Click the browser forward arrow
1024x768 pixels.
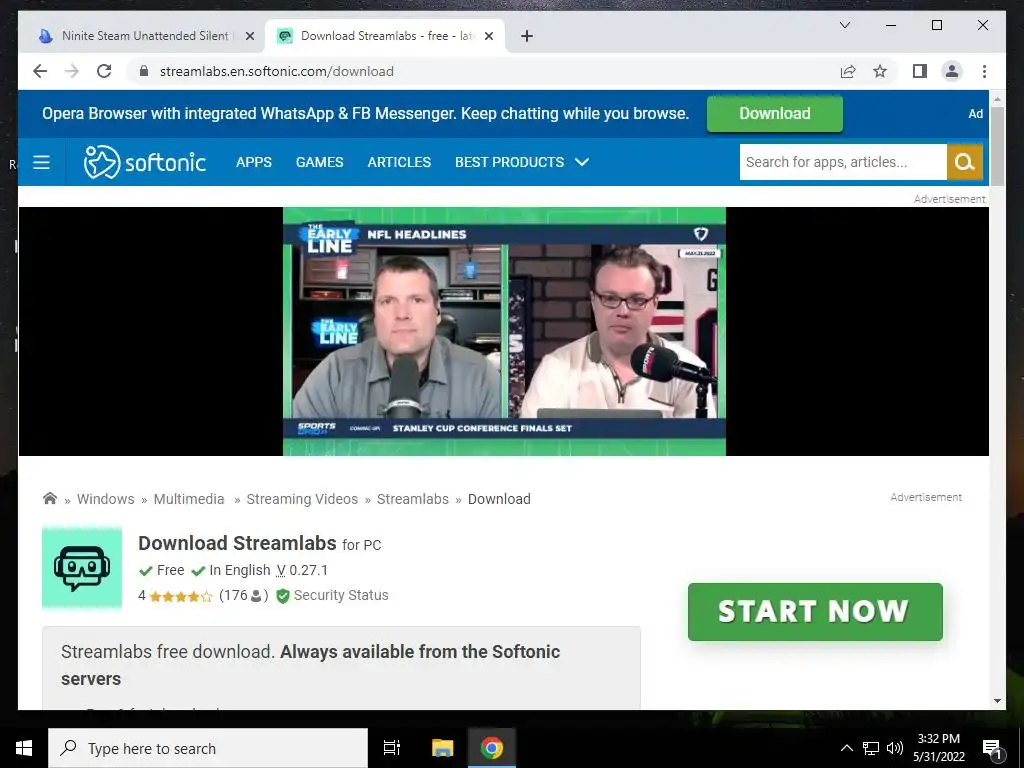pyautogui.click(x=72, y=71)
